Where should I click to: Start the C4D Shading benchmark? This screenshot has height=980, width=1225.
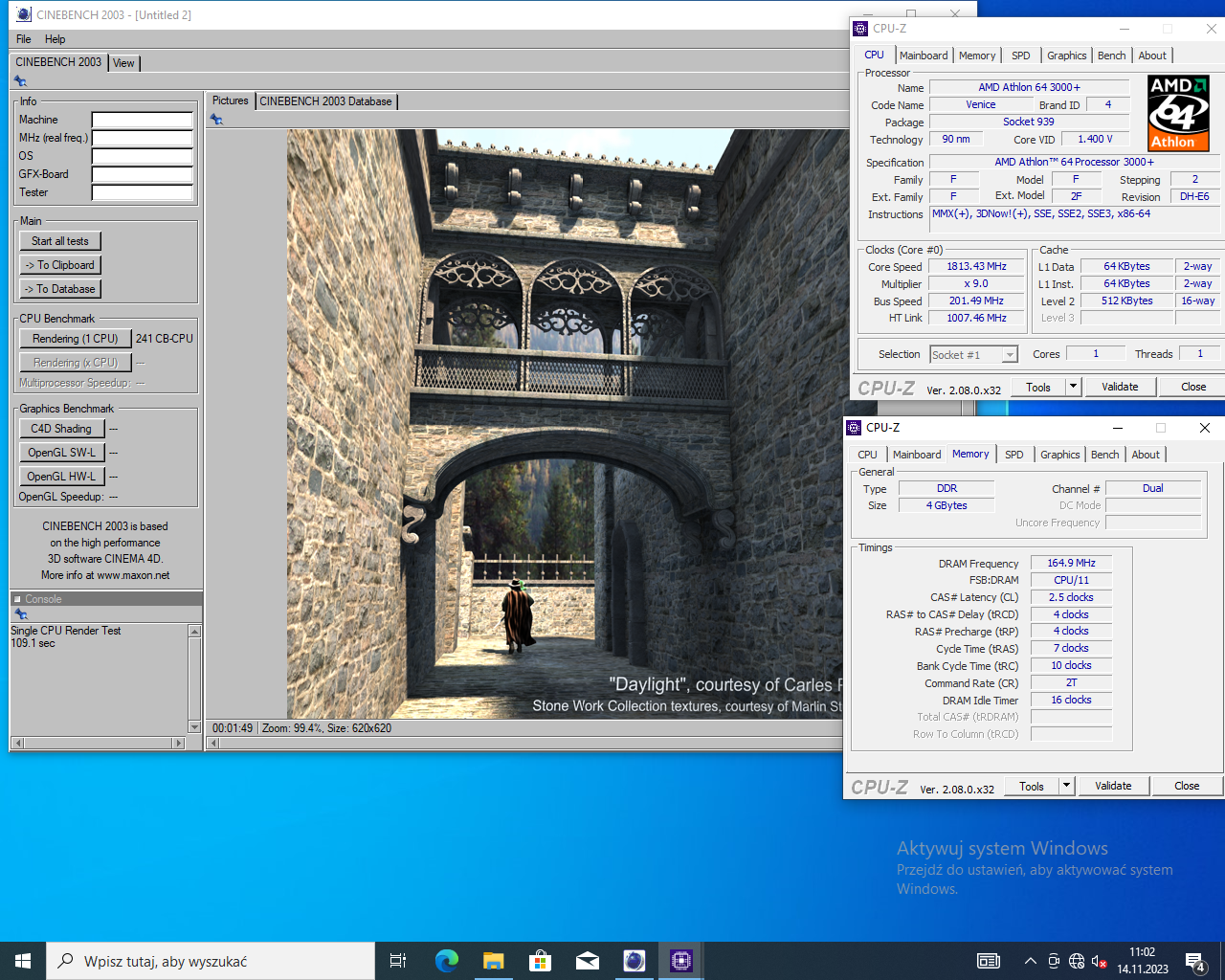click(61, 429)
